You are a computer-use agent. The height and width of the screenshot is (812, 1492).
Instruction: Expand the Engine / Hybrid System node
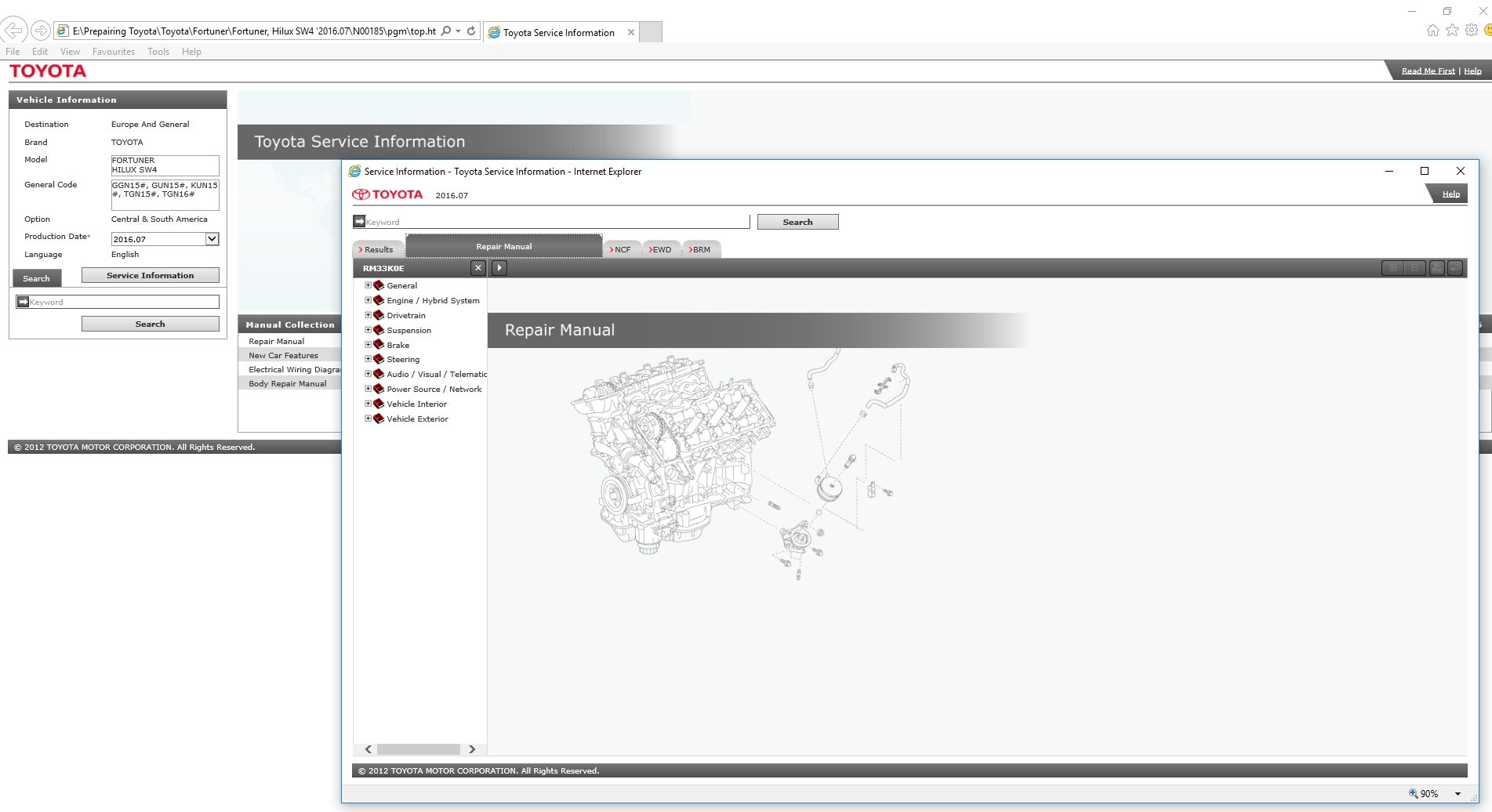[368, 300]
